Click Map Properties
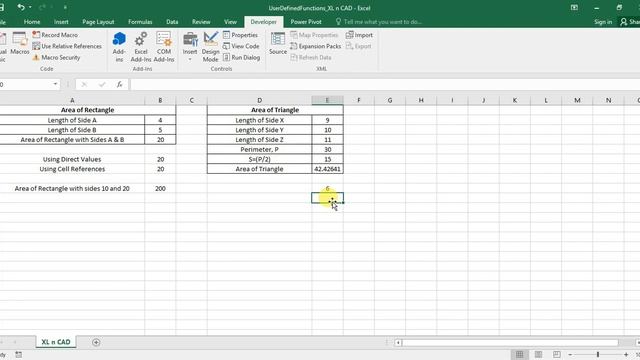Screen dimensions: 640x360 coord(314,35)
